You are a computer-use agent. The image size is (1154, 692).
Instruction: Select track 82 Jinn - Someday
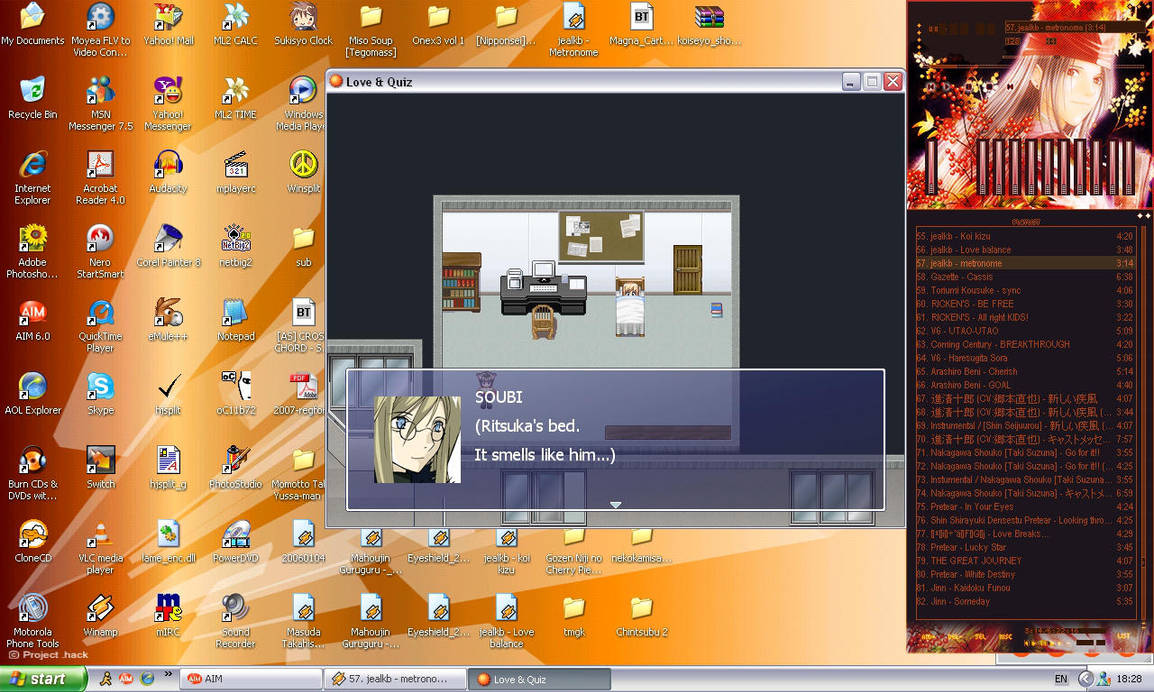[1024, 601]
